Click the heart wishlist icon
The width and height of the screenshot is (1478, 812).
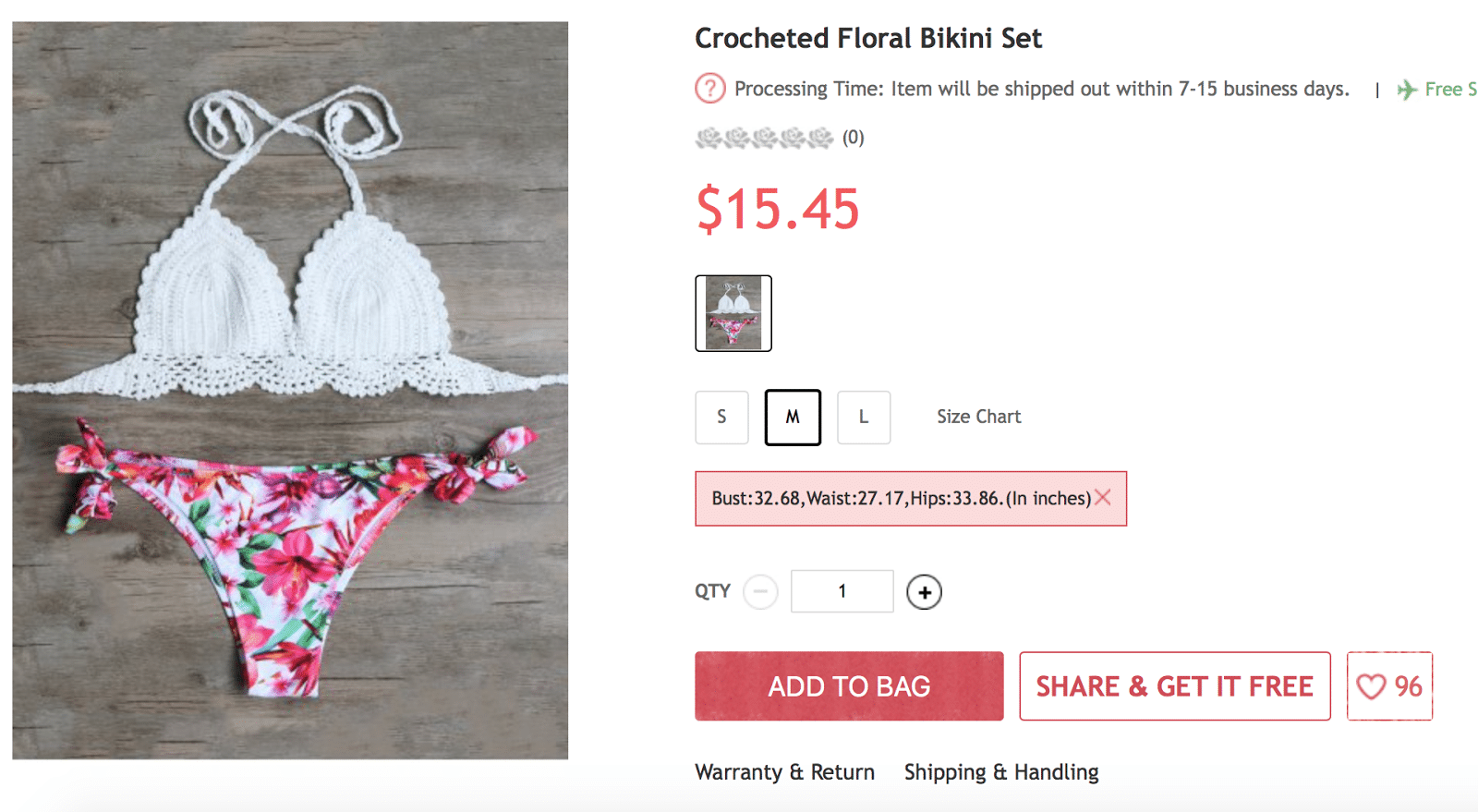1371,686
